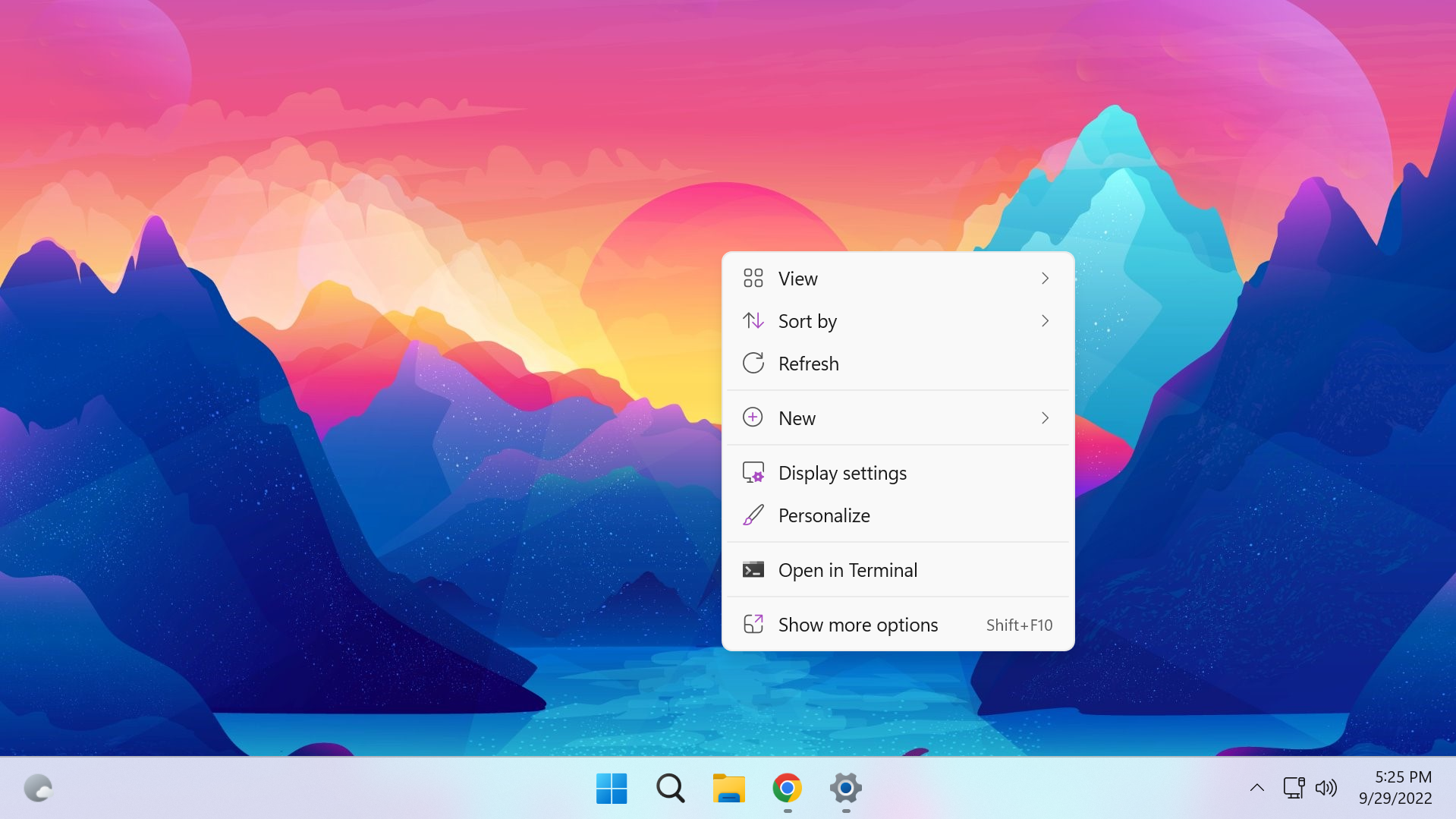Click the View grid icon

click(753, 278)
